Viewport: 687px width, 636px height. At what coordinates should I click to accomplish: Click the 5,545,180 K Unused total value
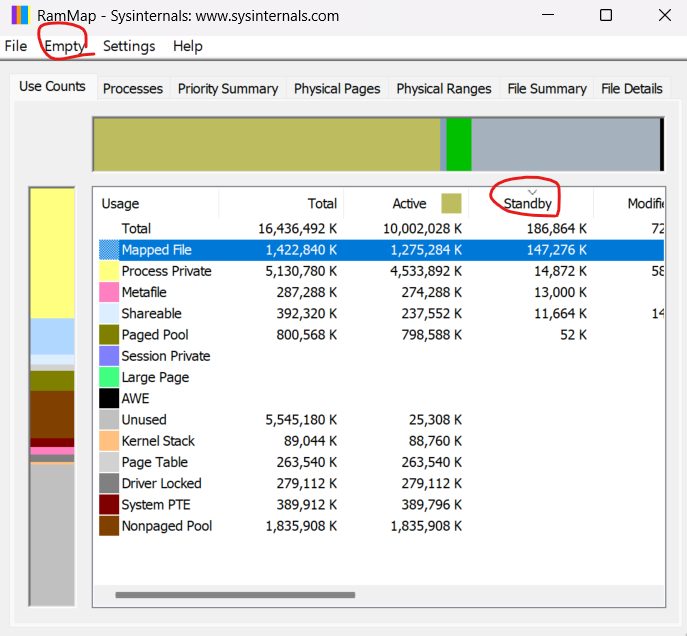[301, 420]
